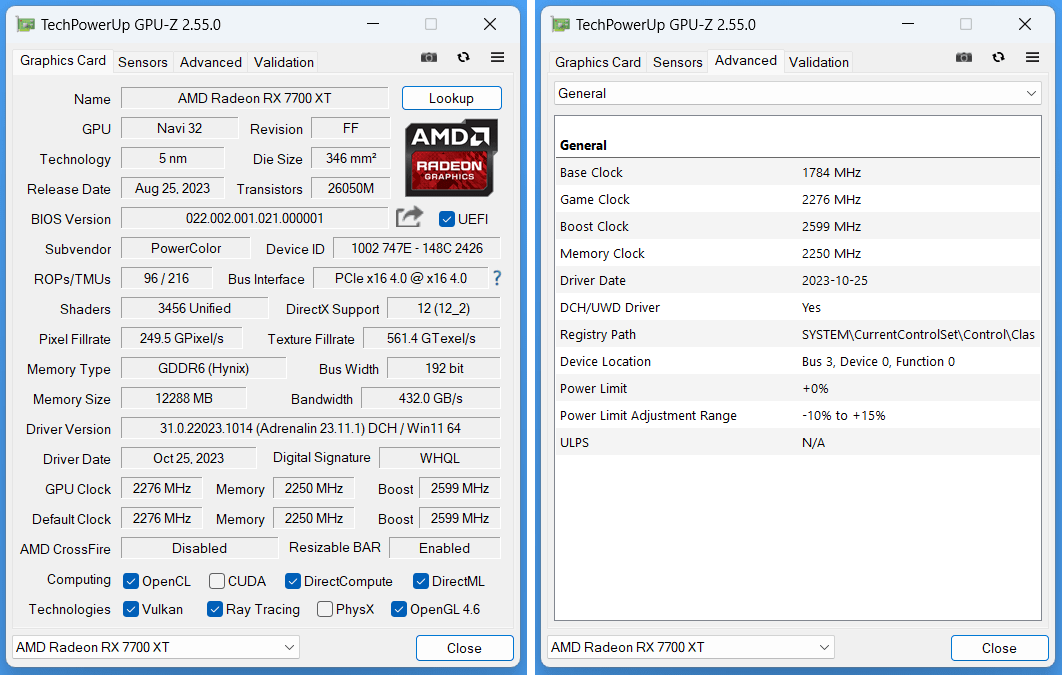Click the GPU-Z app icon in left title bar

point(26,25)
